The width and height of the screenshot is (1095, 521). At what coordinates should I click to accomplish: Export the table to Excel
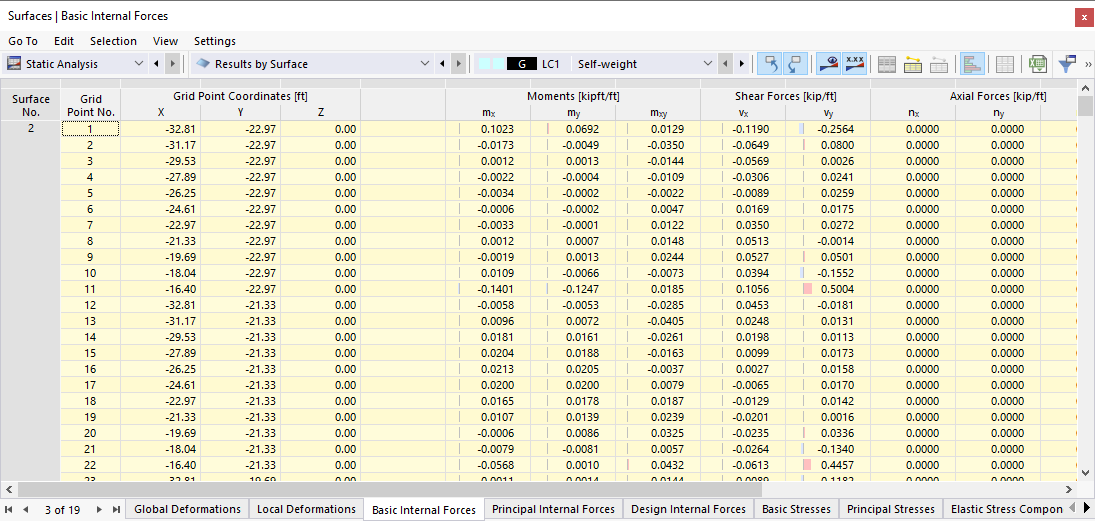click(1038, 64)
